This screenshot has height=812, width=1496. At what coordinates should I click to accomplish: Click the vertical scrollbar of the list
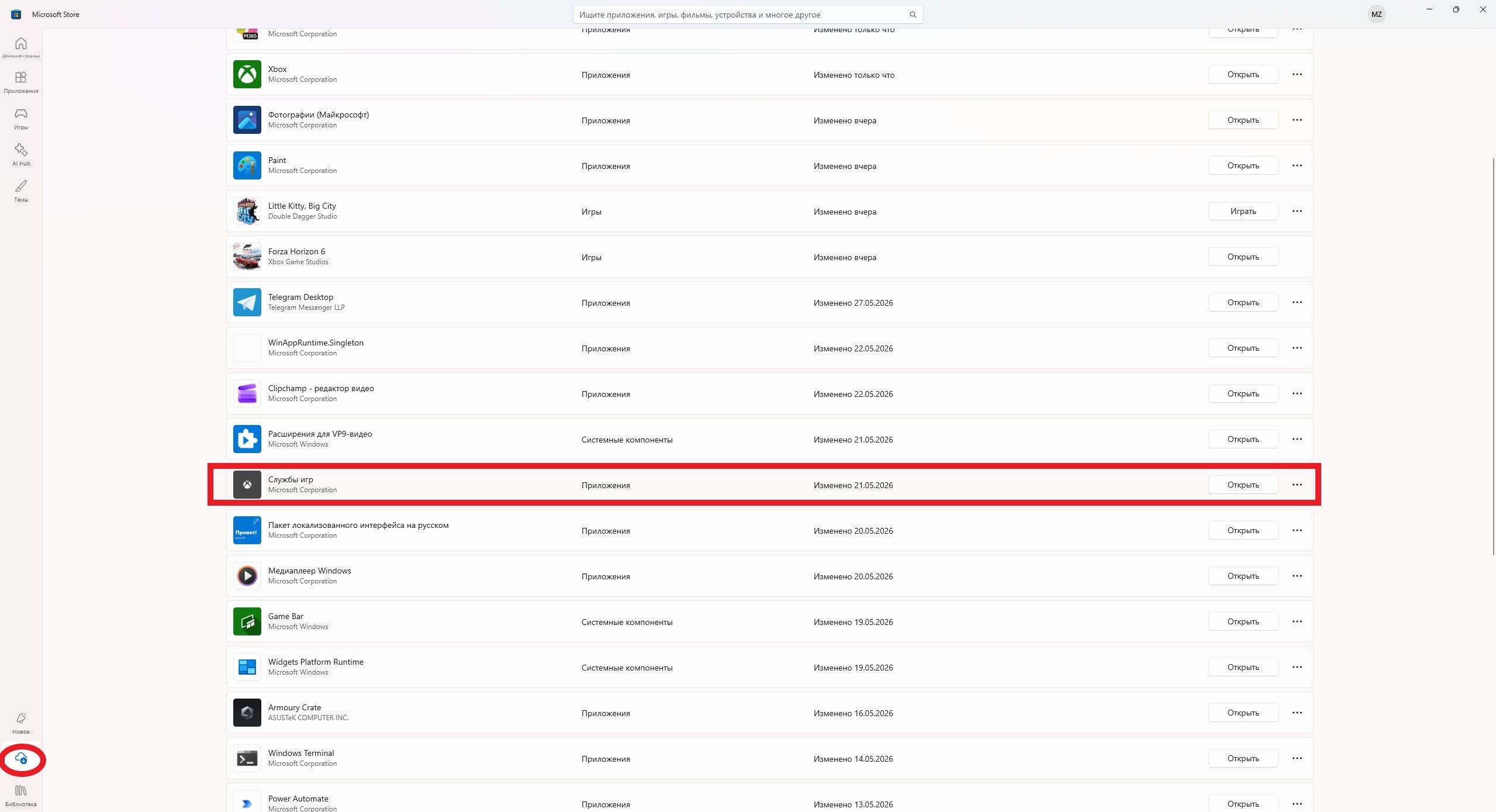click(1492, 356)
